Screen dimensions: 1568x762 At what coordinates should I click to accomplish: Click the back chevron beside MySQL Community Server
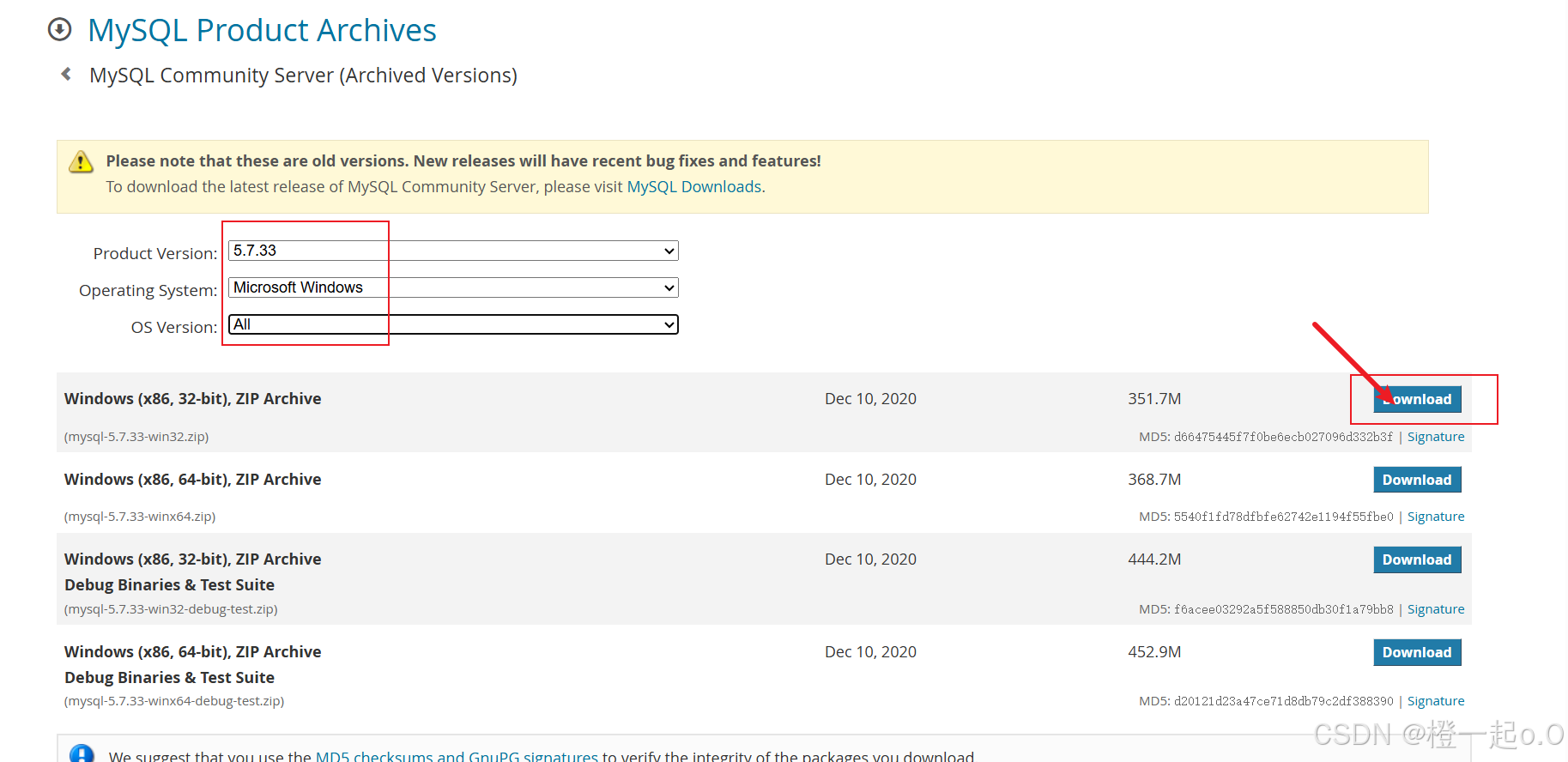click(x=66, y=74)
